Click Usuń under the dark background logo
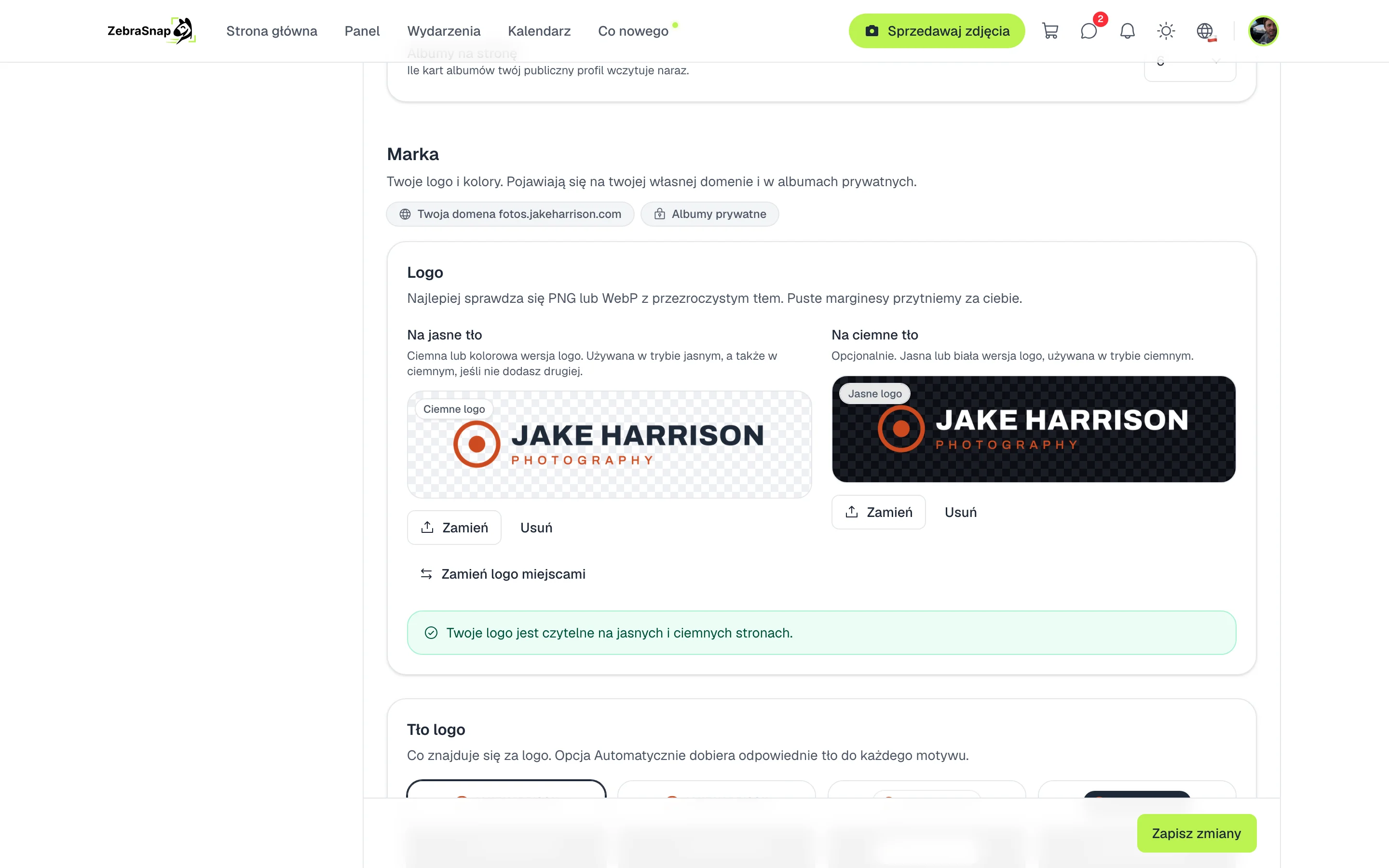 (x=960, y=512)
